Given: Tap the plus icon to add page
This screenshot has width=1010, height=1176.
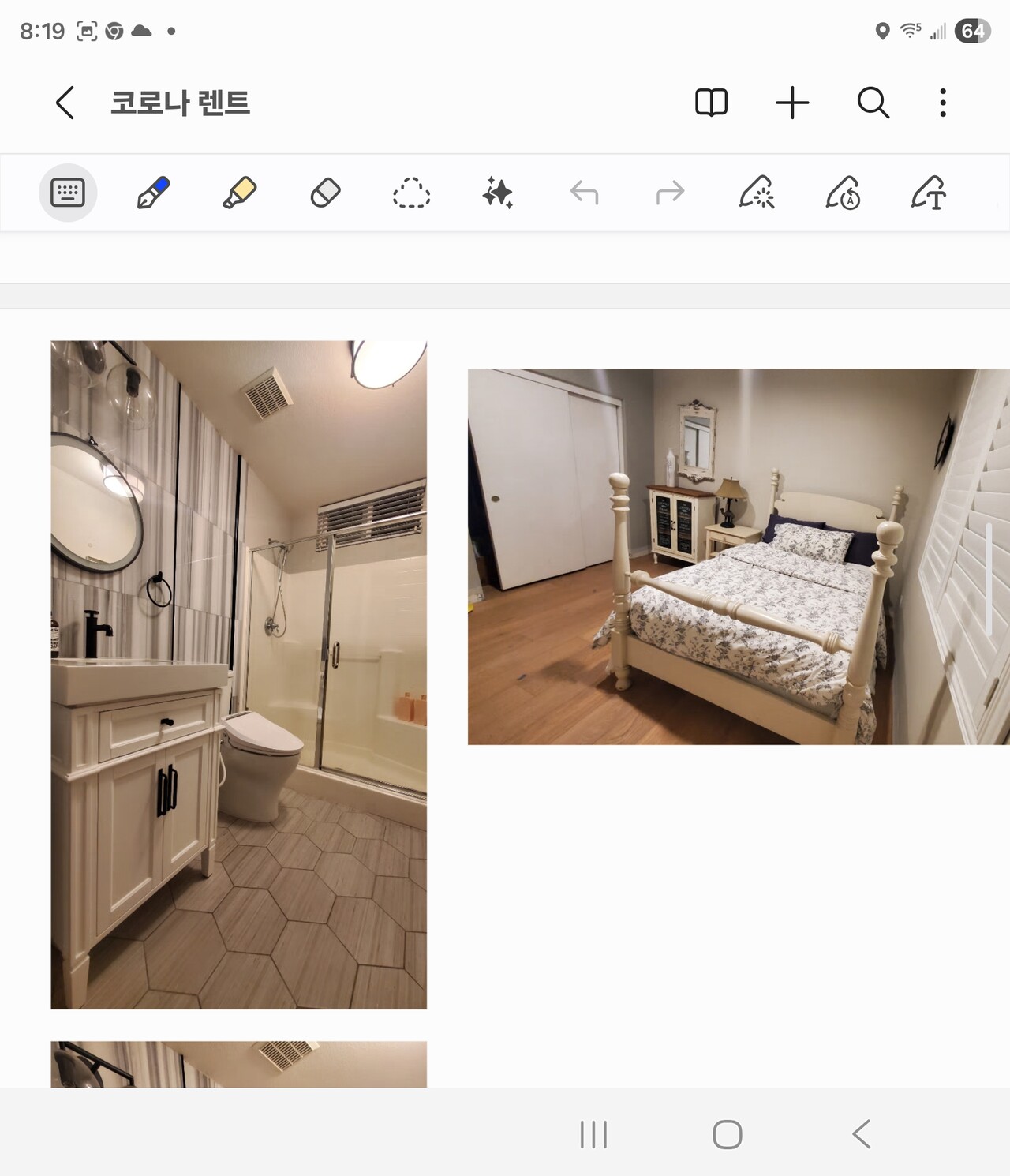Looking at the screenshot, I should pyautogui.click(x=792, y=103).
